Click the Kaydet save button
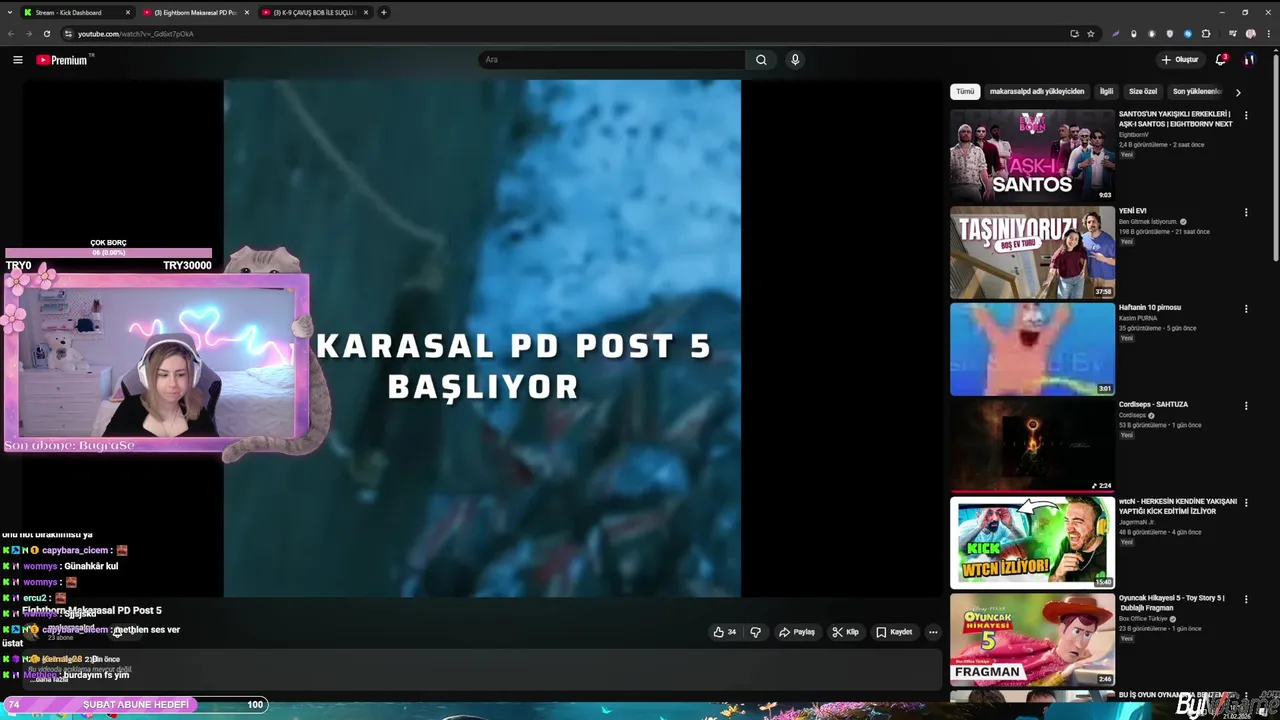Viewport: 1280px width, 720px height. tap(894, 632)
